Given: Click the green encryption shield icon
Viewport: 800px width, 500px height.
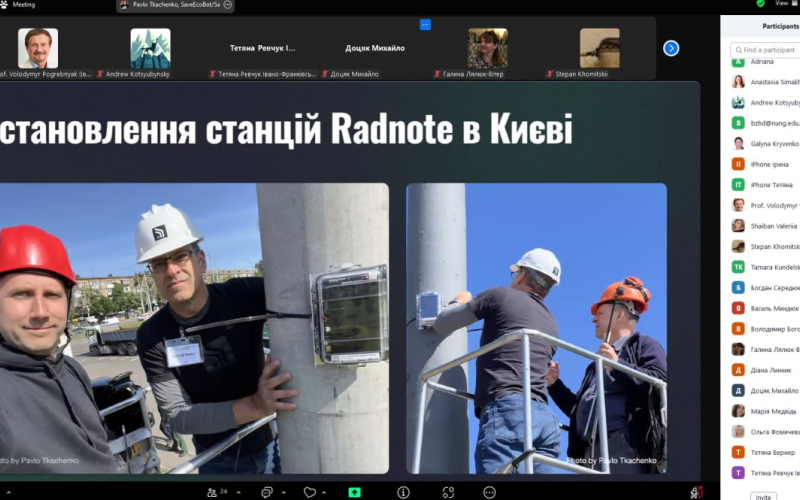Looking at the screenshot, I should click(760, 4).
